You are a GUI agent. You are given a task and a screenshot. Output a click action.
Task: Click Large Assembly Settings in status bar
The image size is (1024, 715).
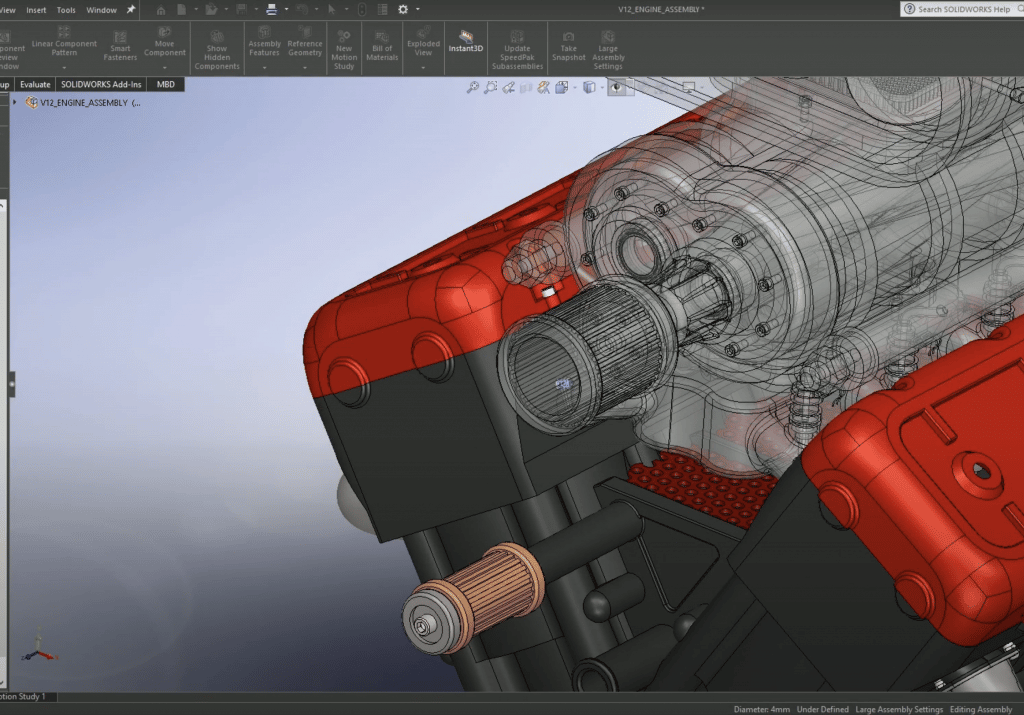[899, 709]
